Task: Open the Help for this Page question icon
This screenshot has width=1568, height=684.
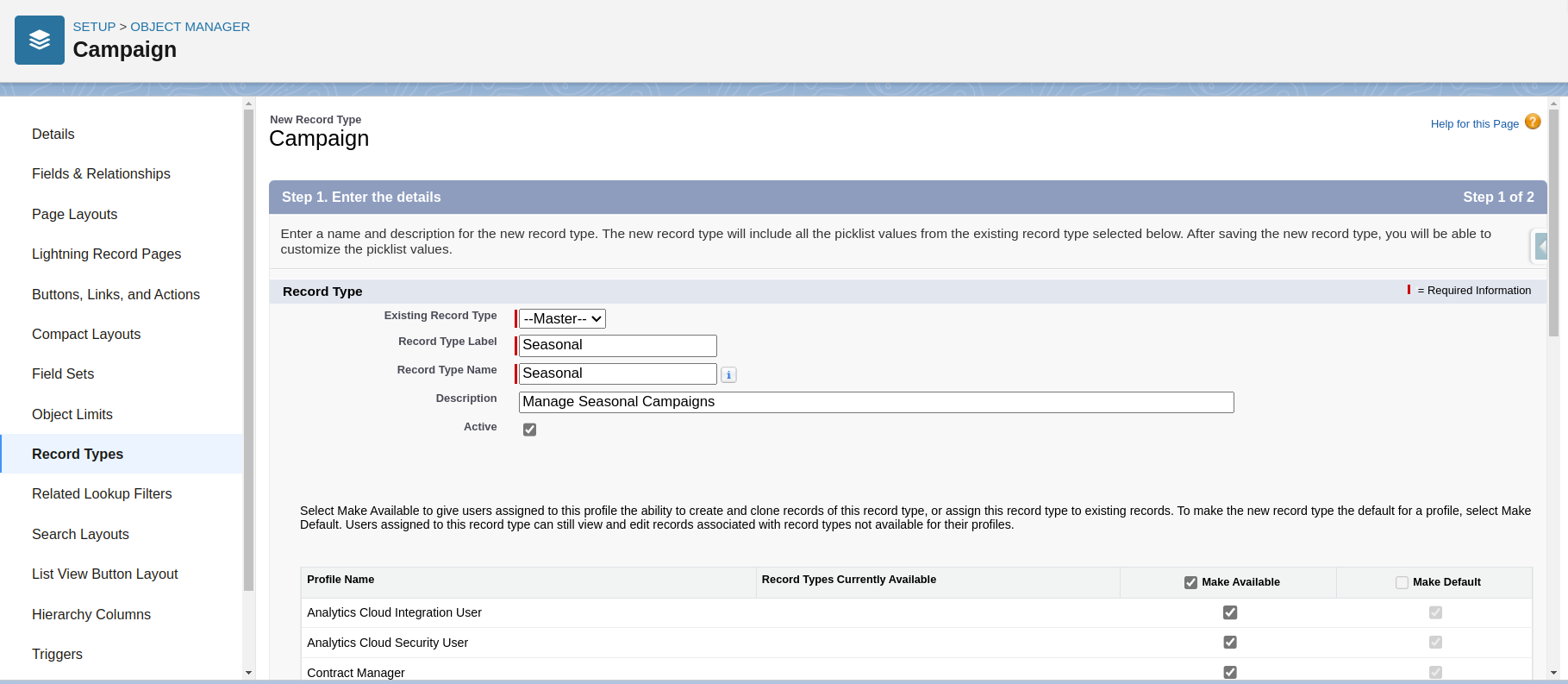Action: click(x=1533, y=122)
